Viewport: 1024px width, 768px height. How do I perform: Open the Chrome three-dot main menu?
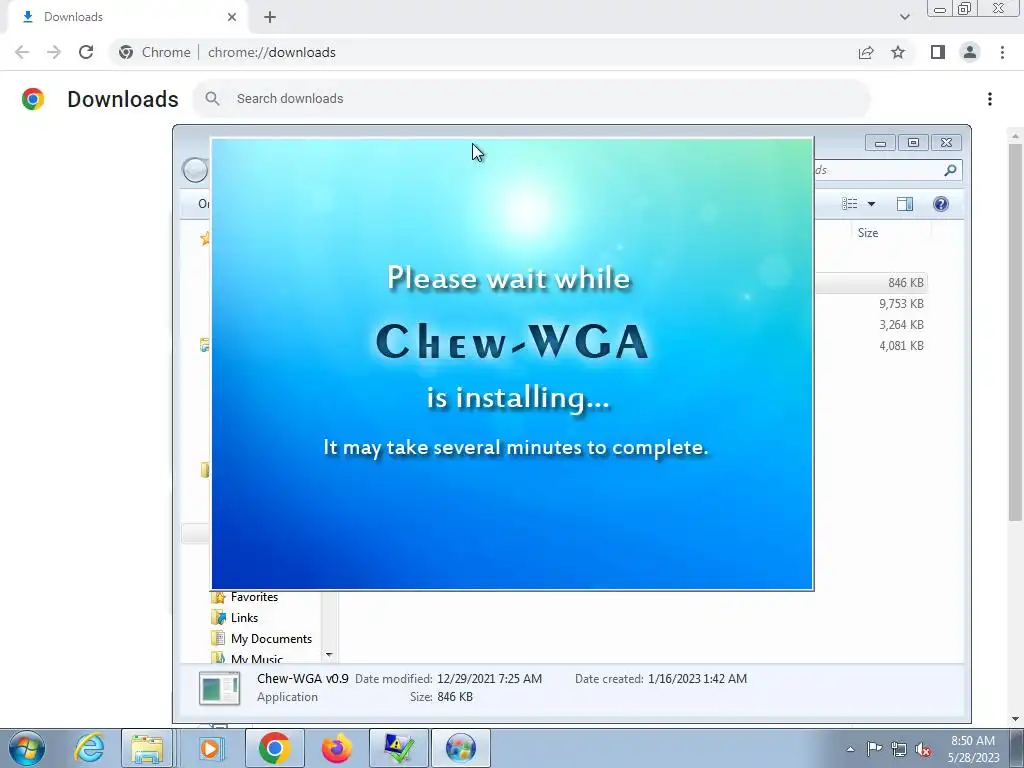pyautogui.click(x=1002, y=52)
